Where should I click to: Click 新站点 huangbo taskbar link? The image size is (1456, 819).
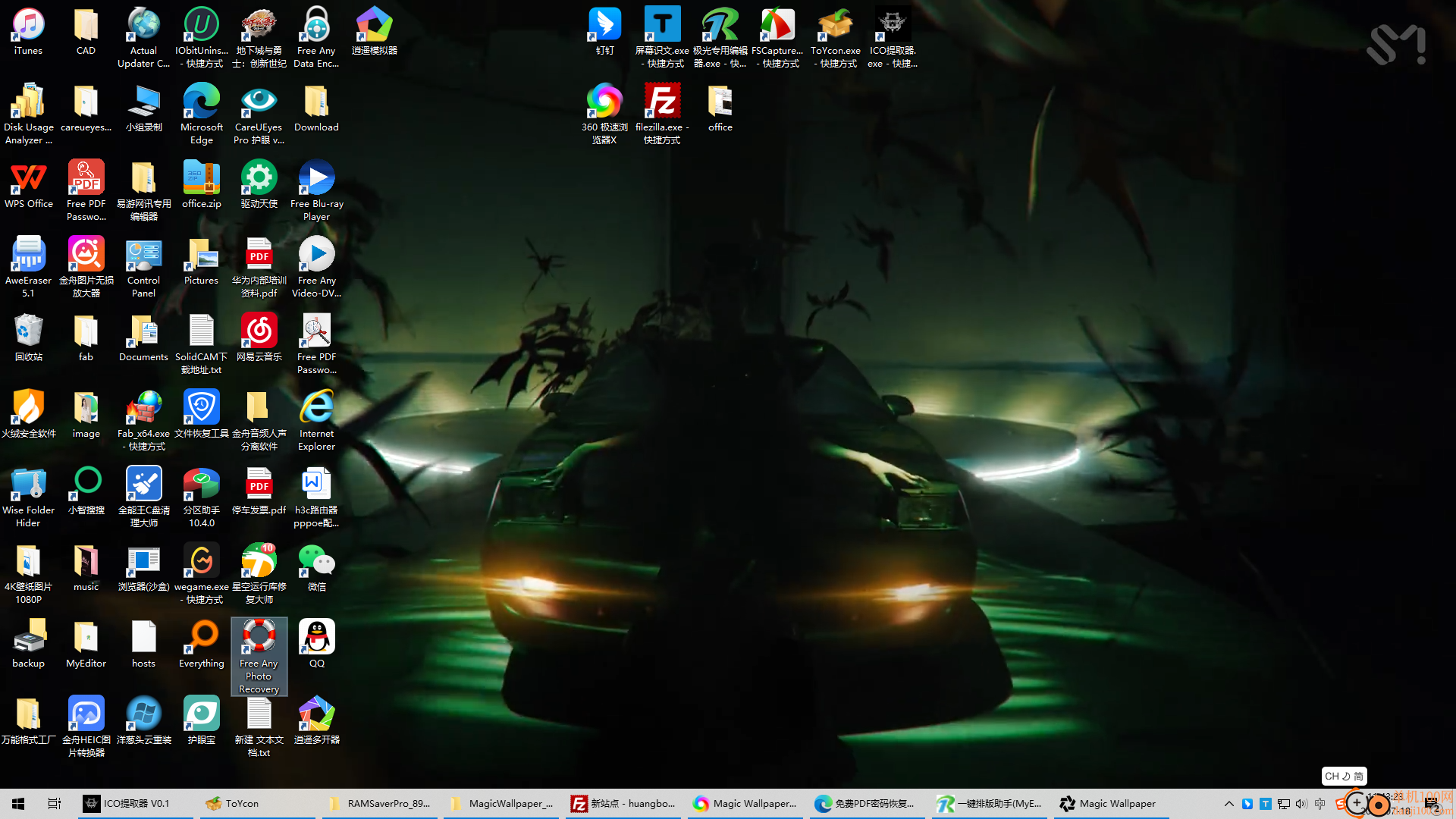pos(623,803)
